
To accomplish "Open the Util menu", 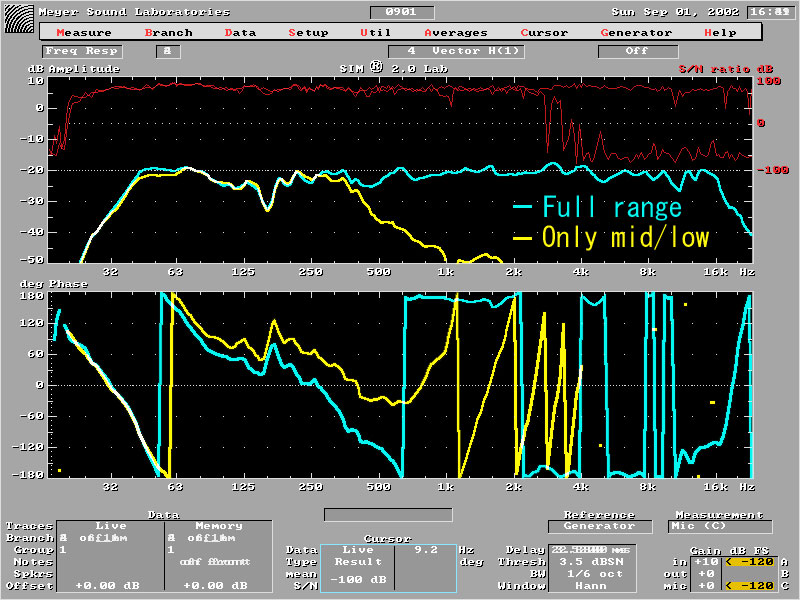I will pyautogui.click(x=376, y=33).
